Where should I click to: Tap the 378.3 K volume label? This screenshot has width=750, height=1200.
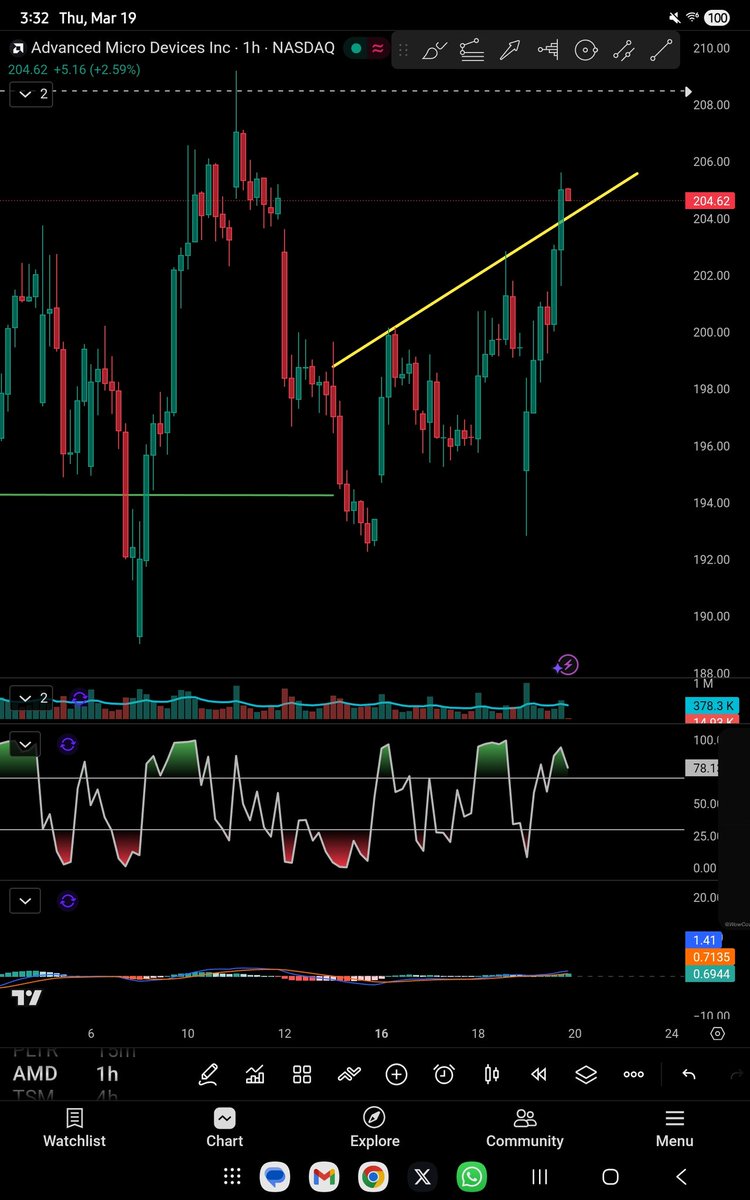(x=712, y=706)
